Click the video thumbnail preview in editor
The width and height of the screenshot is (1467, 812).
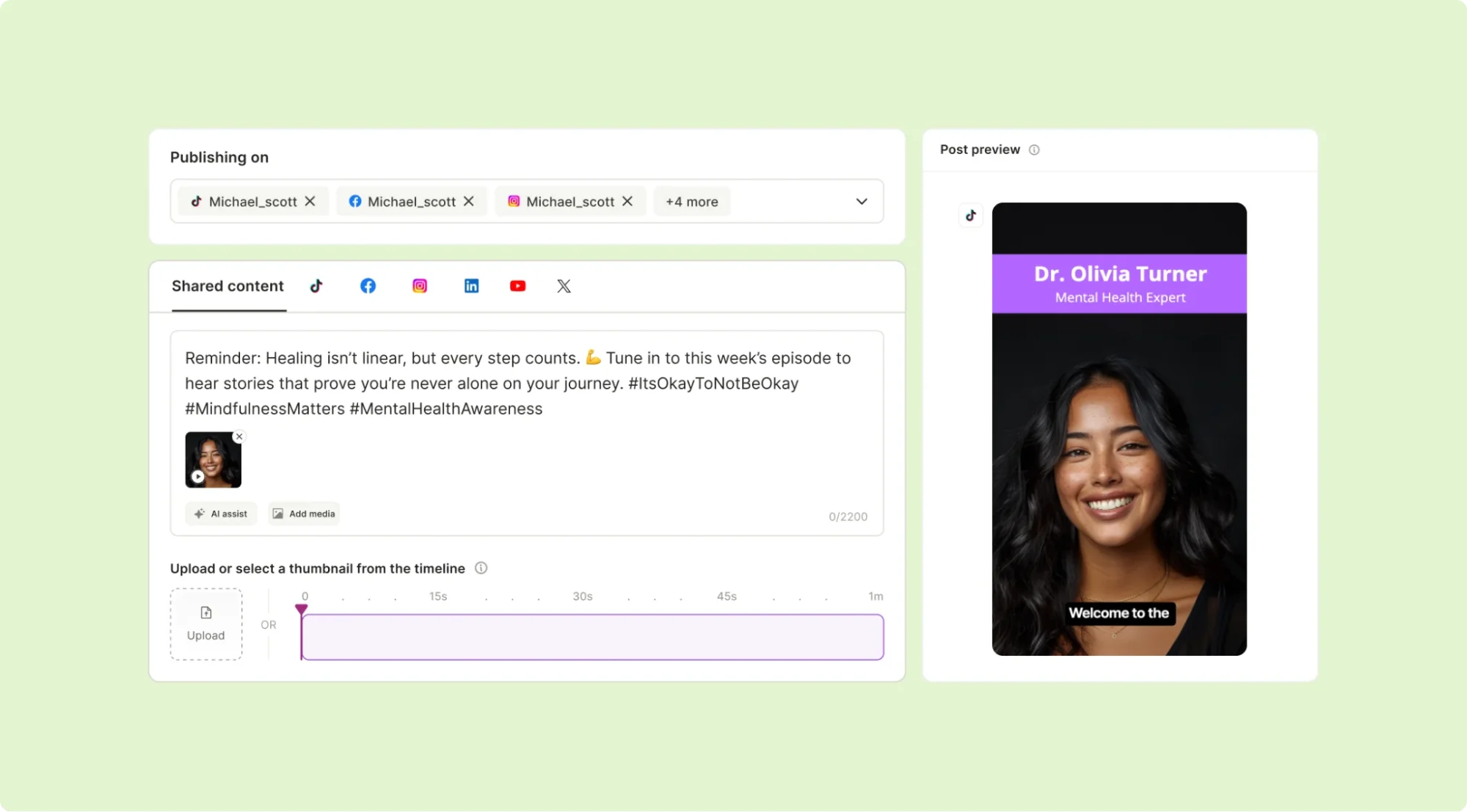(x=213, y=460)
